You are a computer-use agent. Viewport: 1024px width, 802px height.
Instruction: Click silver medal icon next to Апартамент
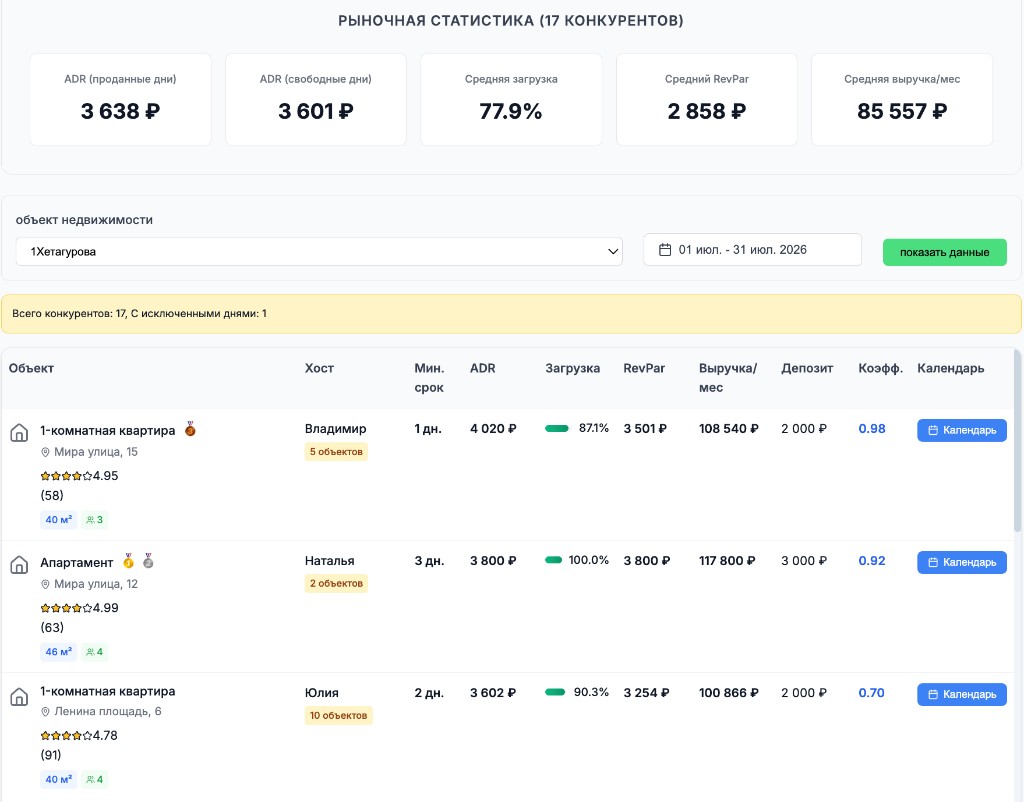(x=148, y=561)
